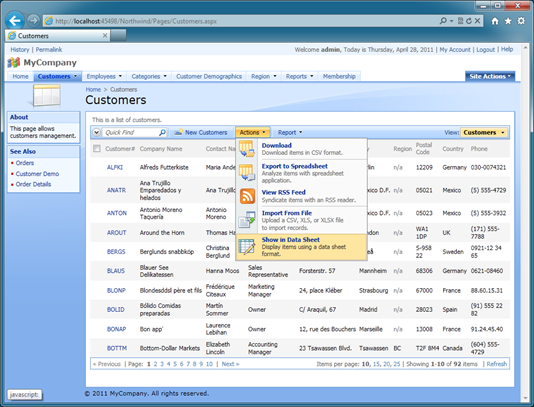Viewport: 534px width, 407px height.
Task: Expand the Site Actions menu
Action: (x=490, y=76)
